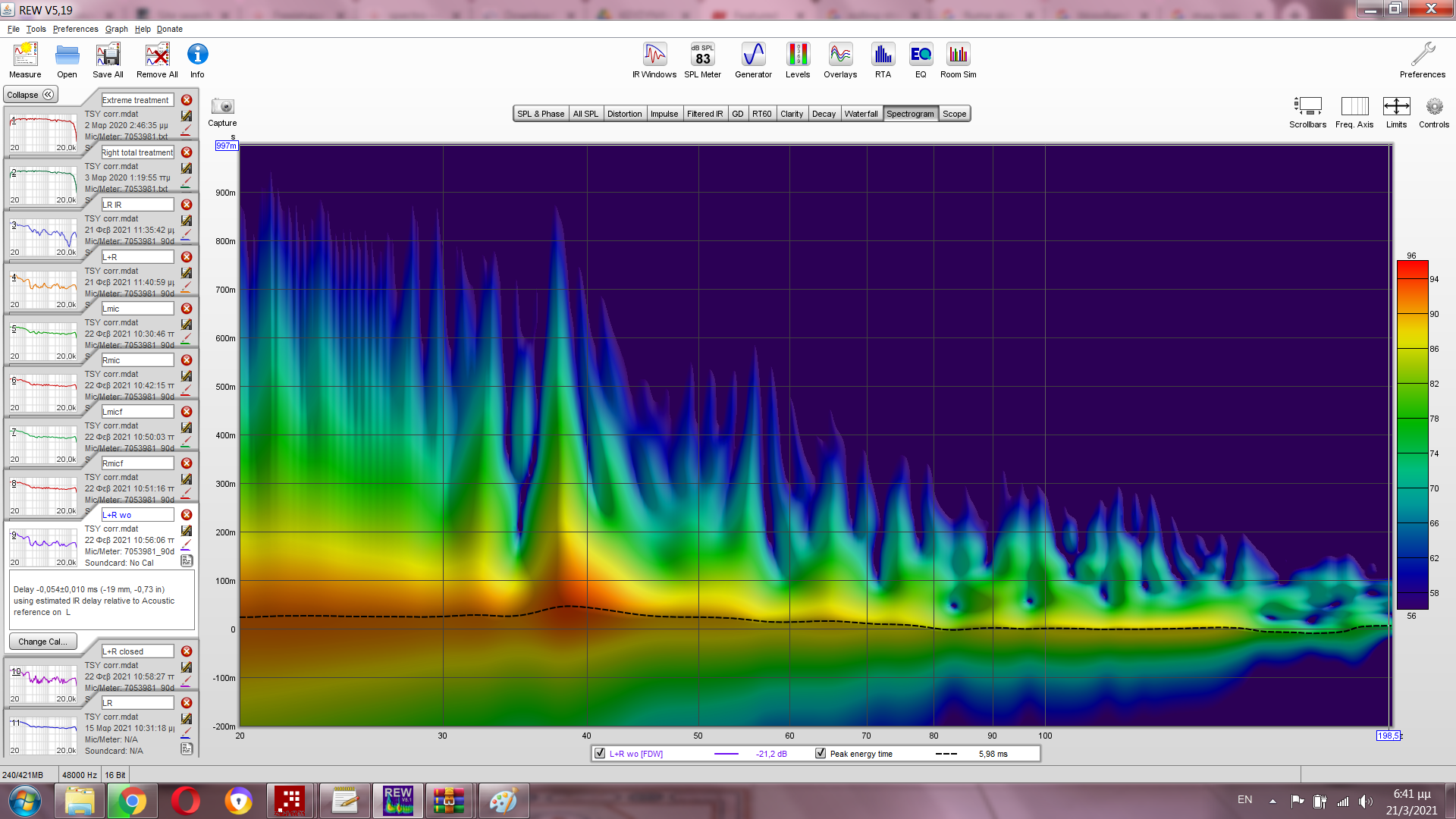The image size is (1456, 819).
Task: Click the Change Cal... button
Action: pyautogui.click(x=42, y=642)
